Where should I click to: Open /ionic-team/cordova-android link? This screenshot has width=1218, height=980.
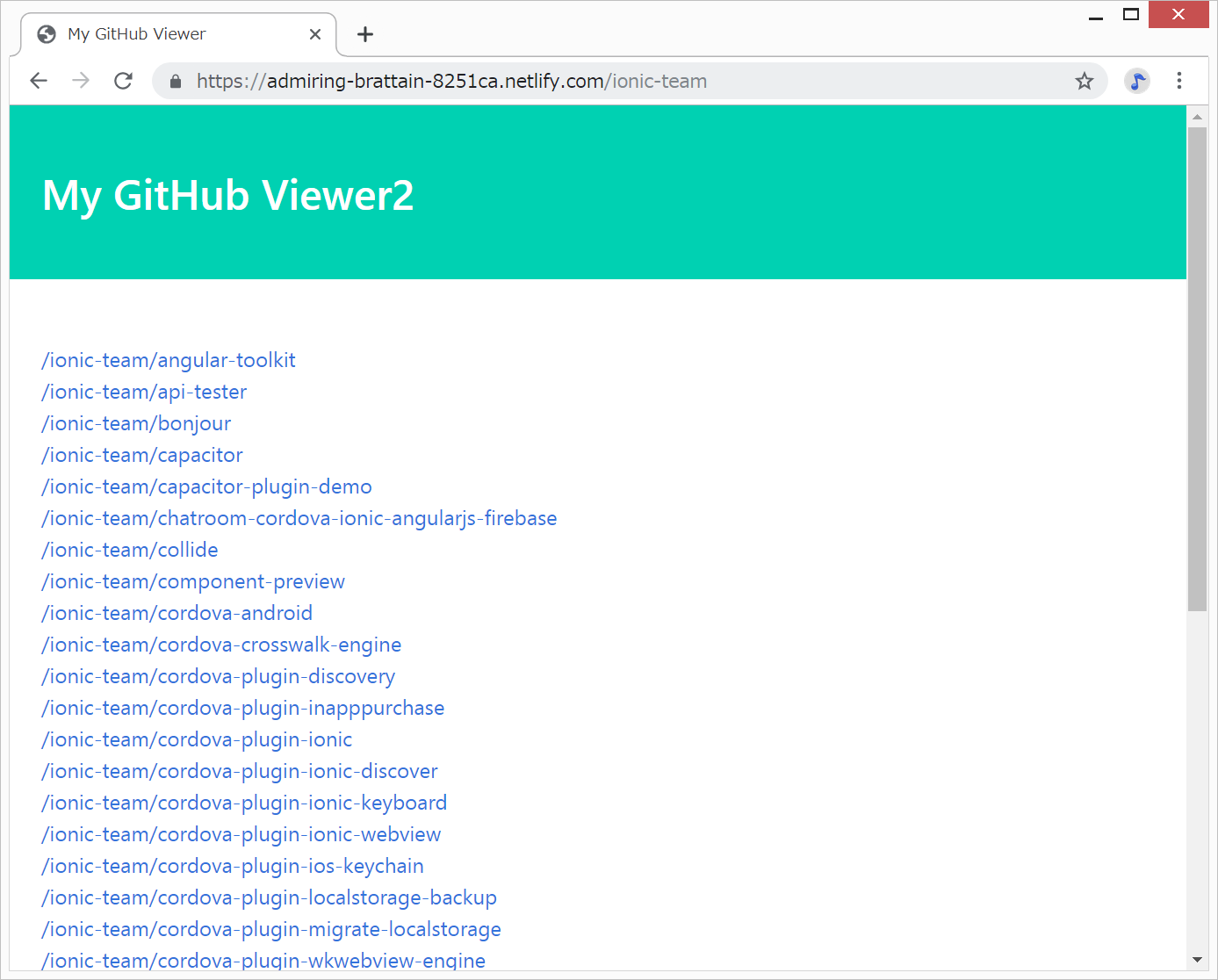point(177,613)
